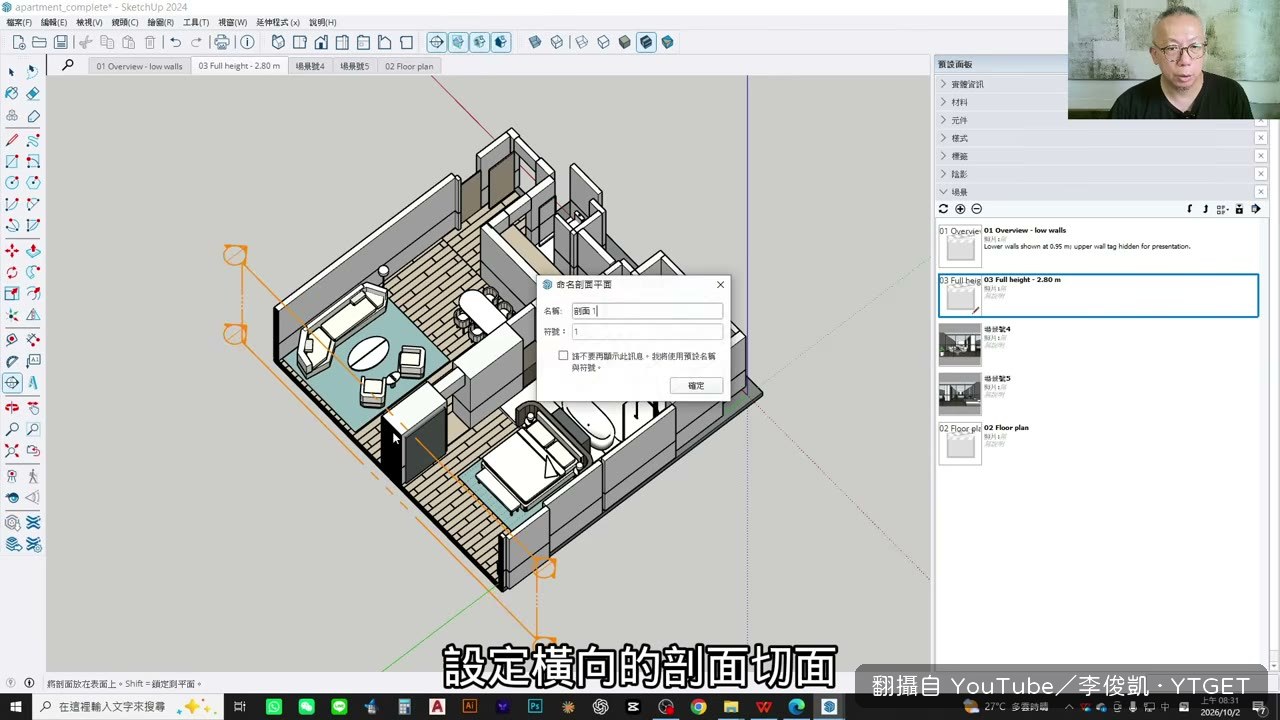This screenshot has width=1280, height=720.
Task: Select the Move tool
Action: tap(12, 250)
